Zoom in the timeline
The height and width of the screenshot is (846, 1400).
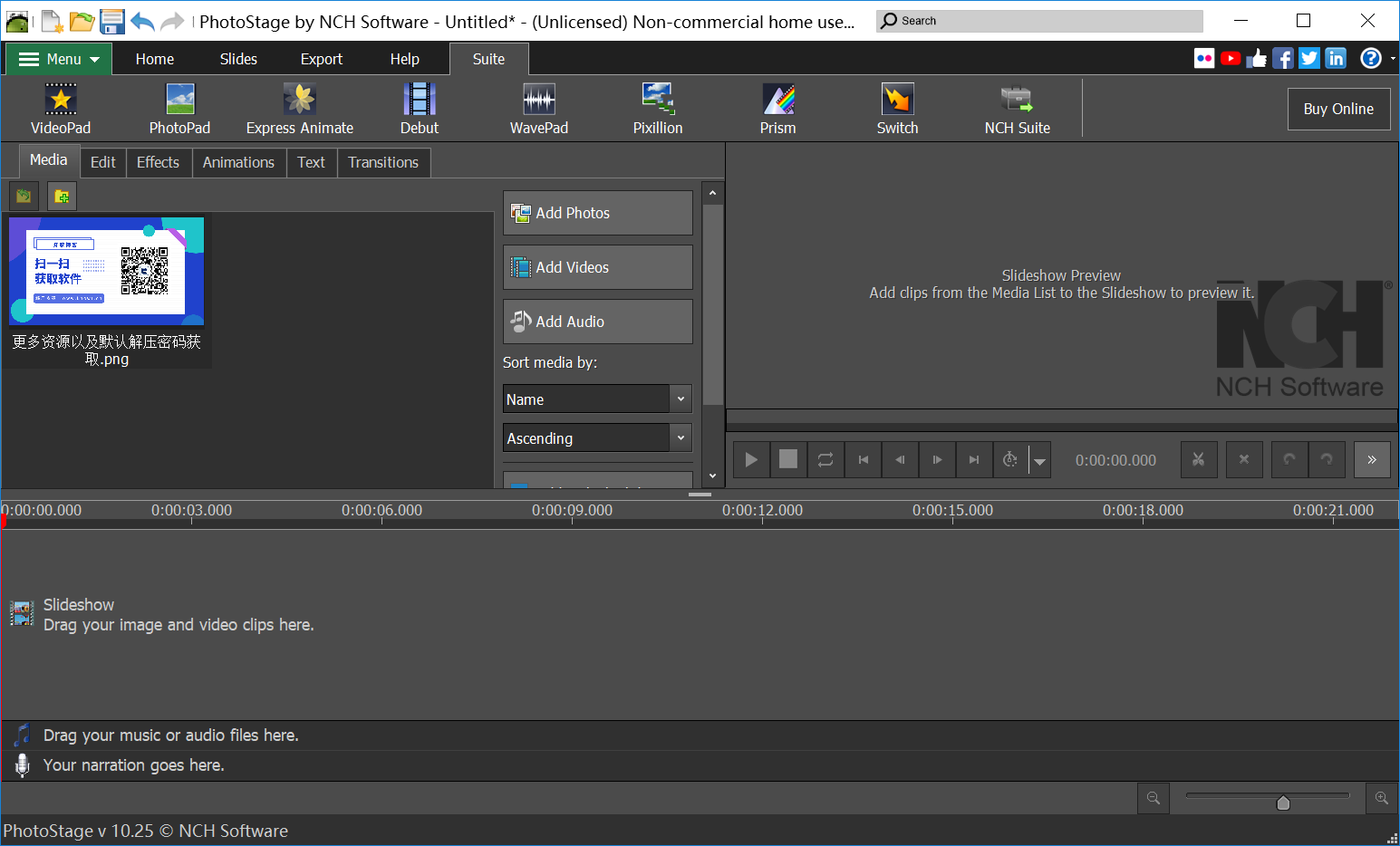pos(1382,798)
